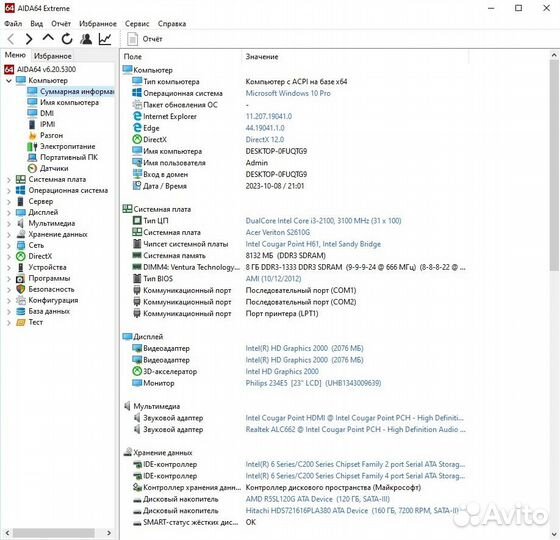Go forward with the right arrow icon

tap(29, 39)
